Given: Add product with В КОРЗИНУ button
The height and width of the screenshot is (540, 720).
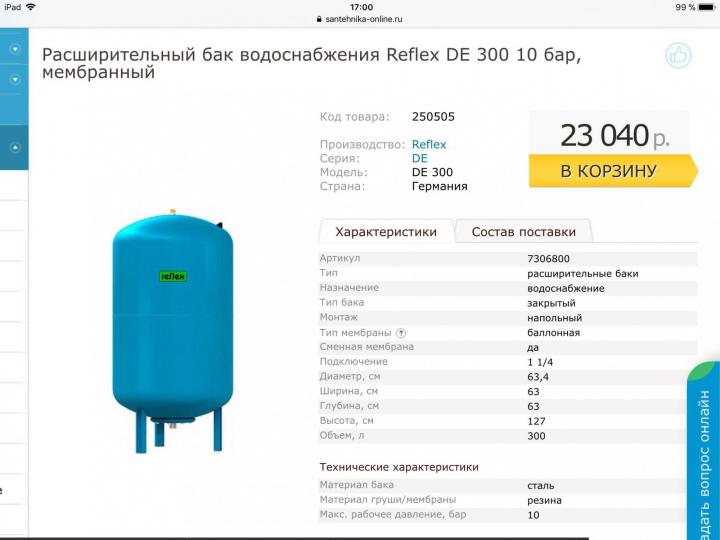Looking at the screenshot, I should (x=613, y=171).
